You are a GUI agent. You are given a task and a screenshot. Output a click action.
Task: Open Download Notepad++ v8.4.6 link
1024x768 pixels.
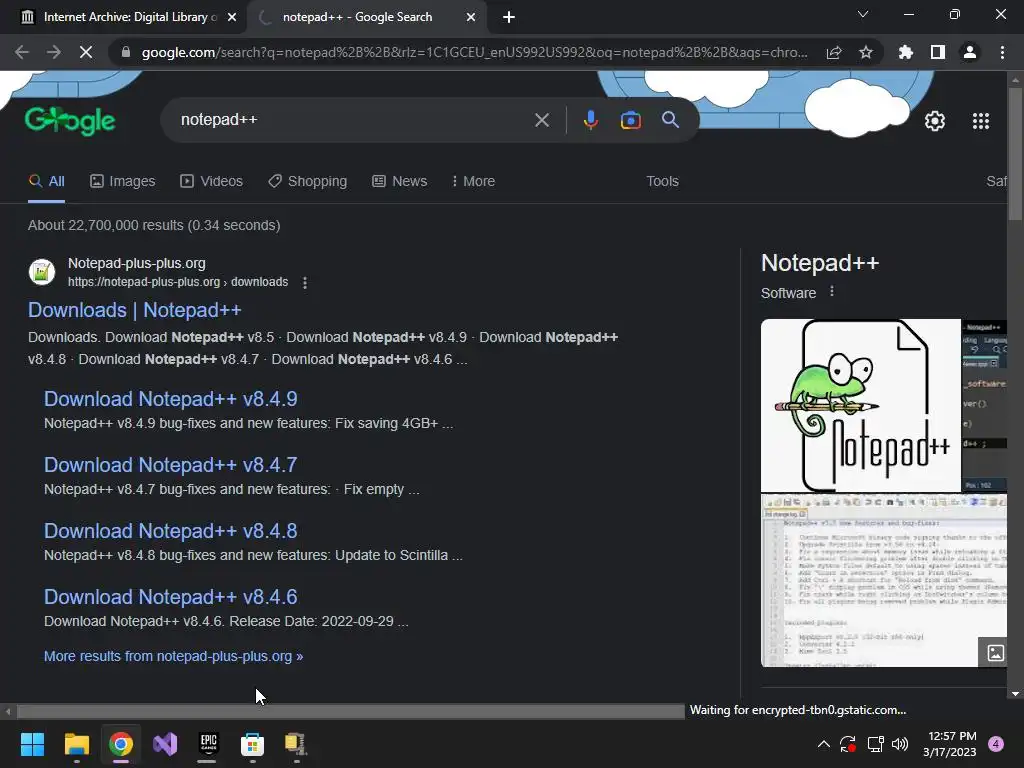(x=170, y=597)
